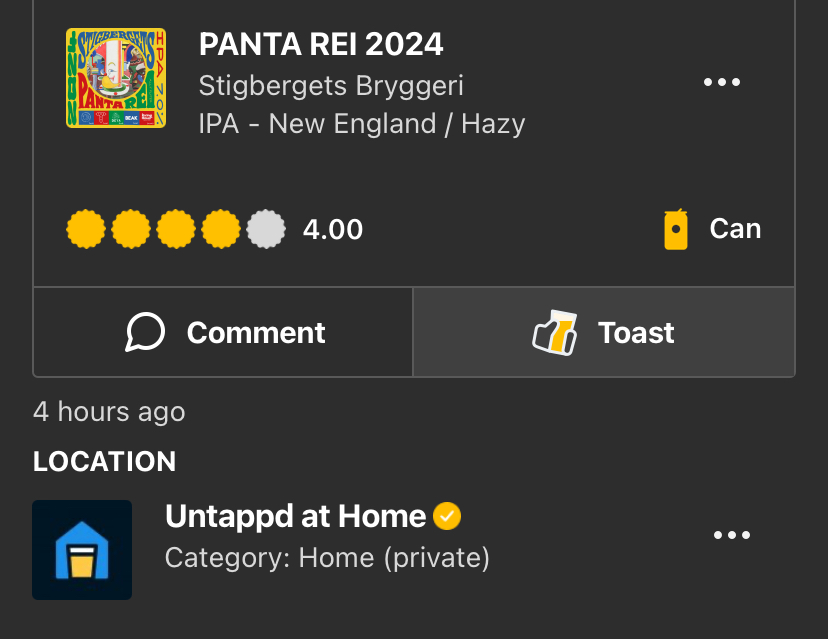Click the 4.00 rating score
This screenshot has width=828, height=639.
(333, 230)
